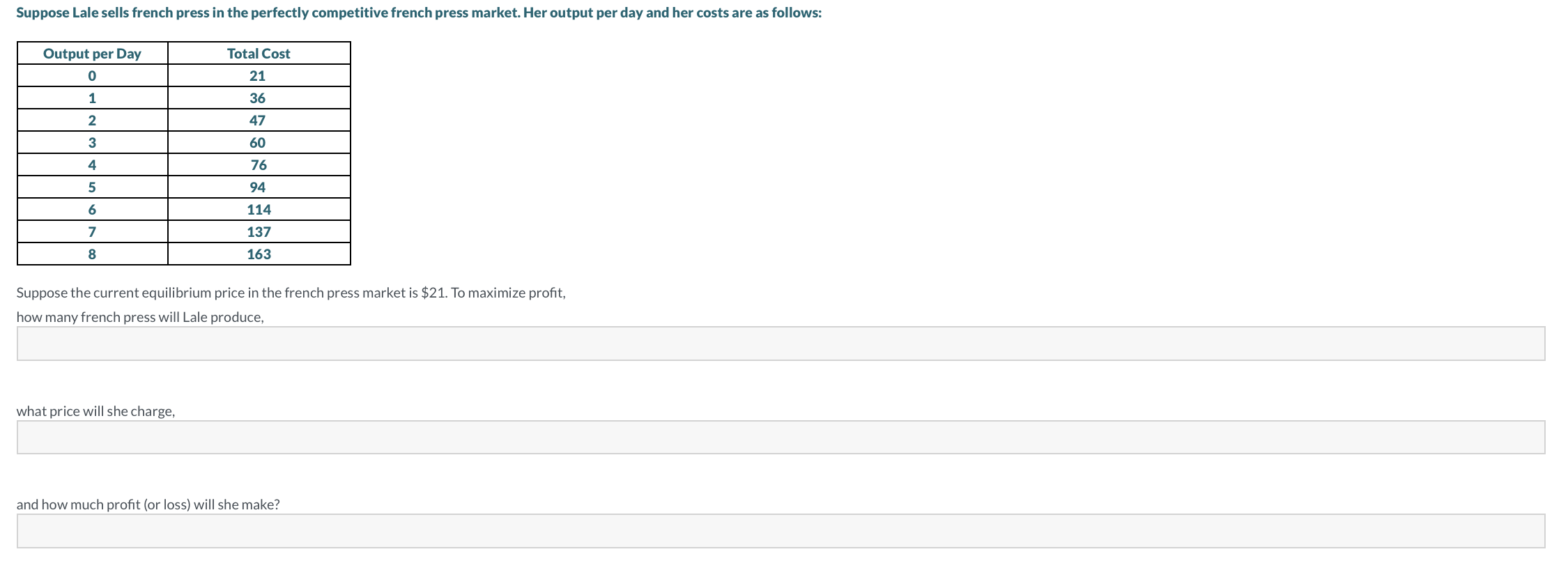Click the profit or loss answer field

click(x=781, y=531)
